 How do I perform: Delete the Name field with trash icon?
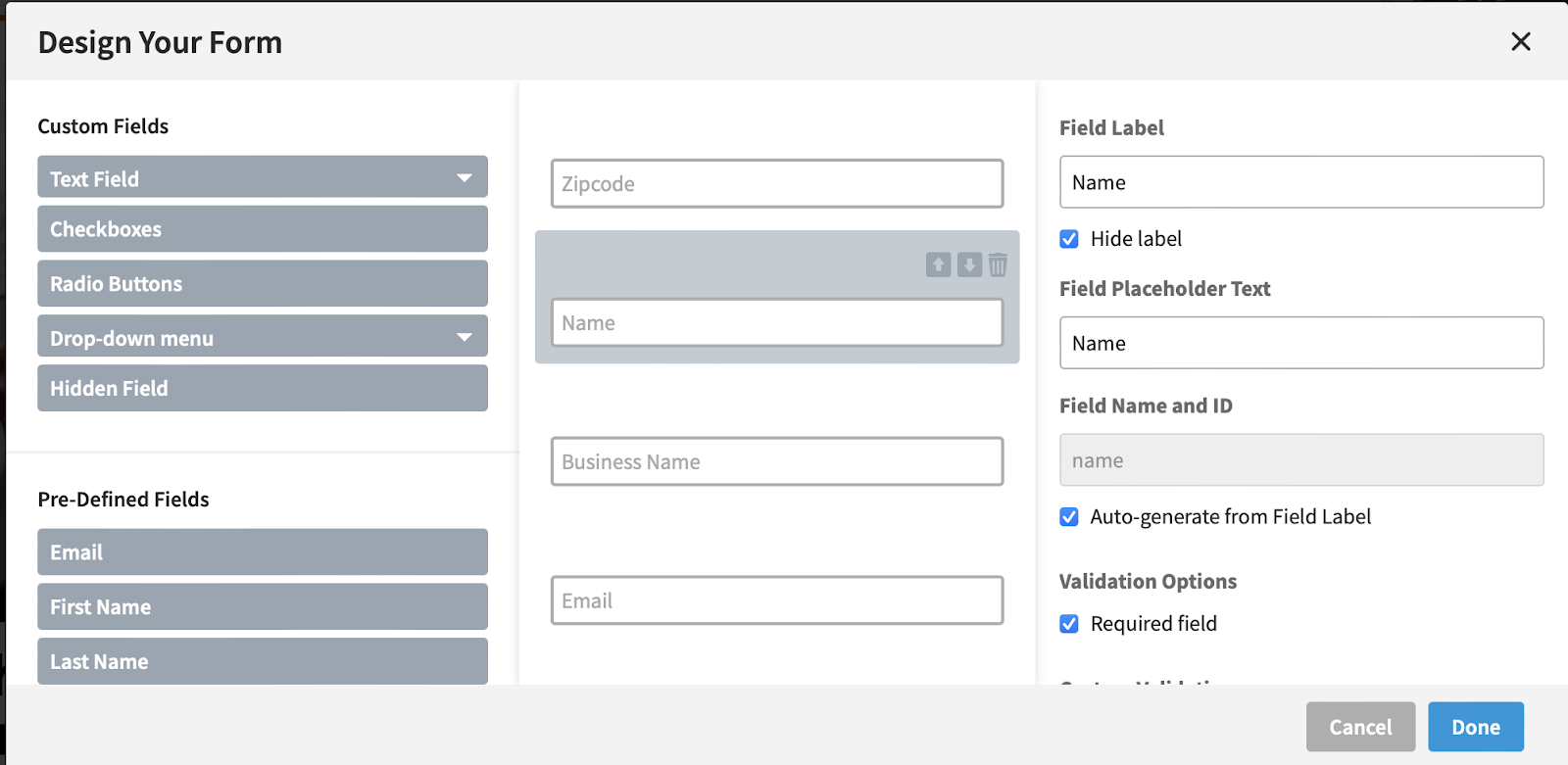998,264
